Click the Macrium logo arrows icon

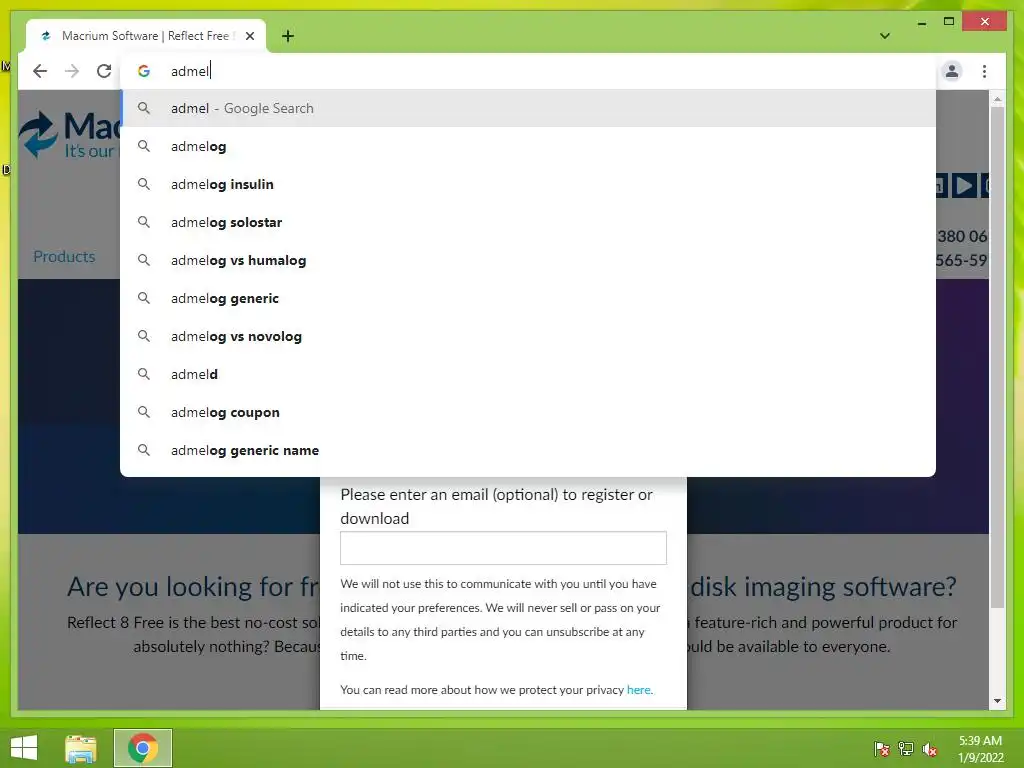[38, 134]
